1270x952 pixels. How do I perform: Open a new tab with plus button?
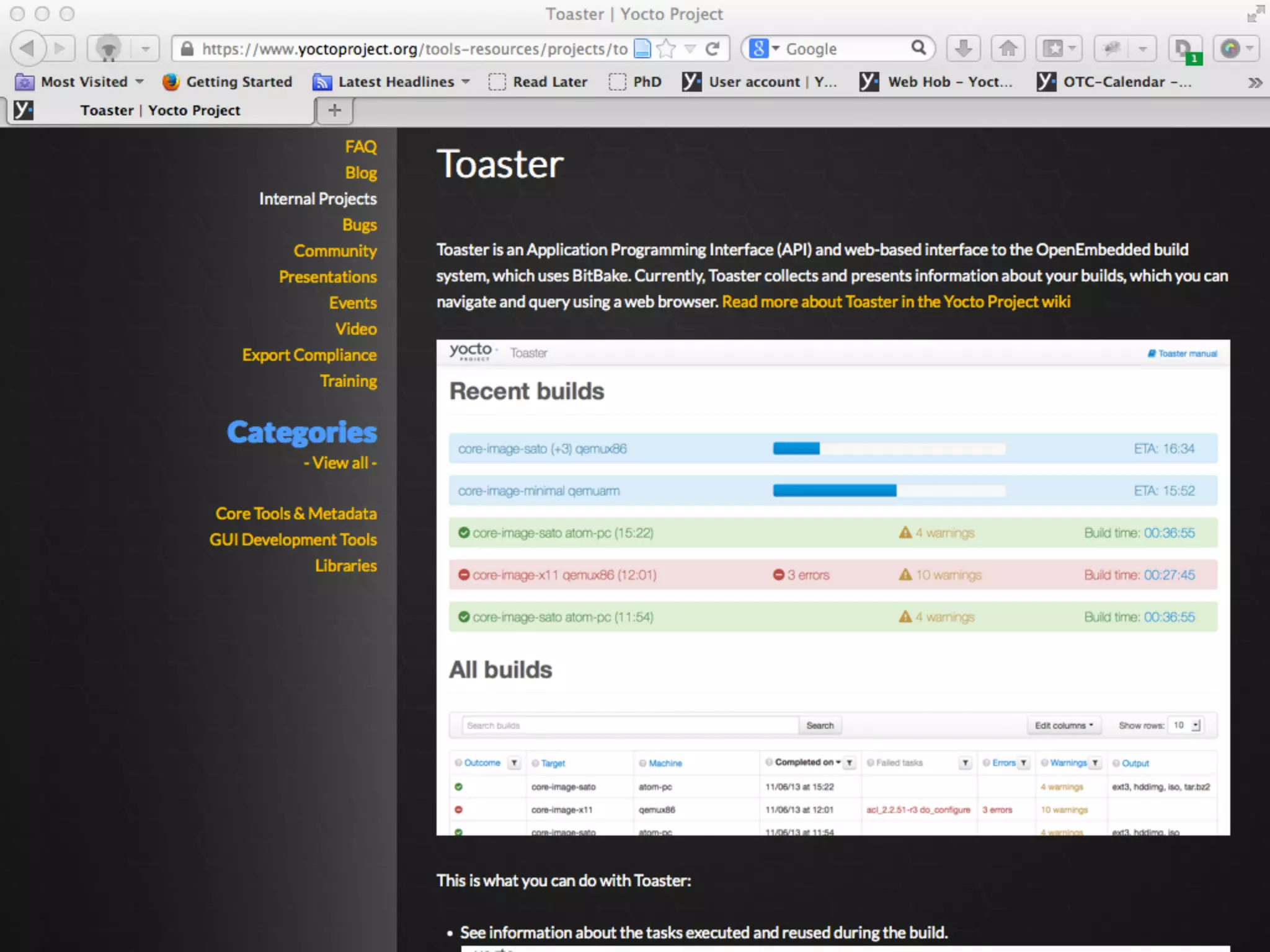tap(335, 110)
